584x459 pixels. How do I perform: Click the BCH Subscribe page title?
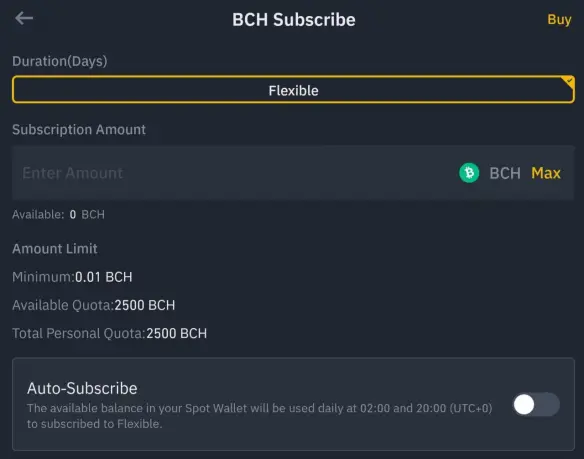[294, 19]
